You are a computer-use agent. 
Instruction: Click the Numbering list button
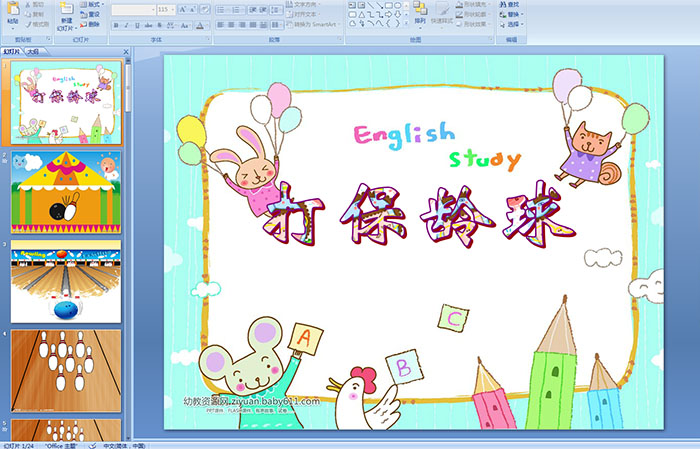(x=238, y=10)
